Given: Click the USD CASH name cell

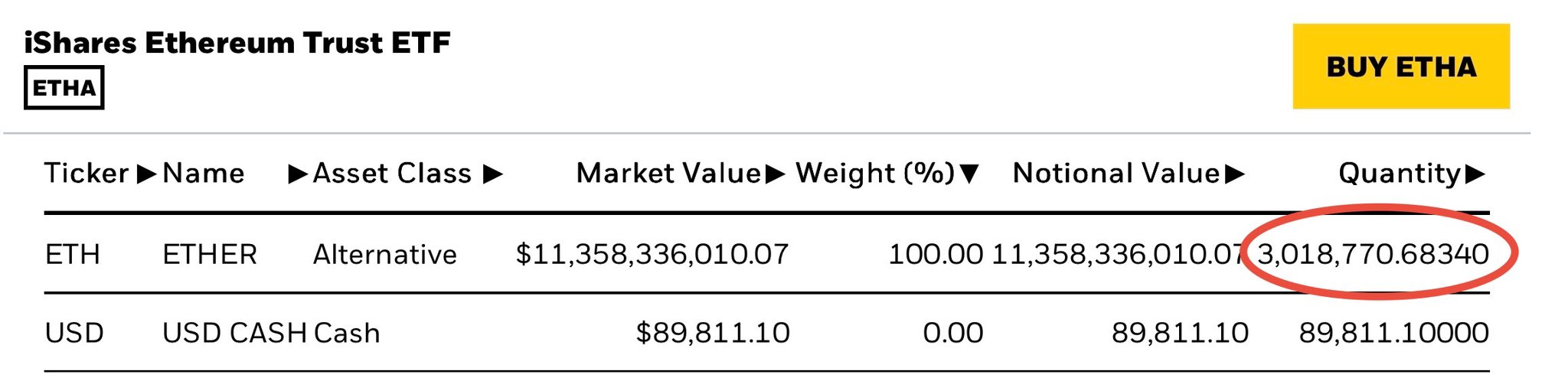Looking at the screenshot, I should pyautogui.click(x=234, y=333).
